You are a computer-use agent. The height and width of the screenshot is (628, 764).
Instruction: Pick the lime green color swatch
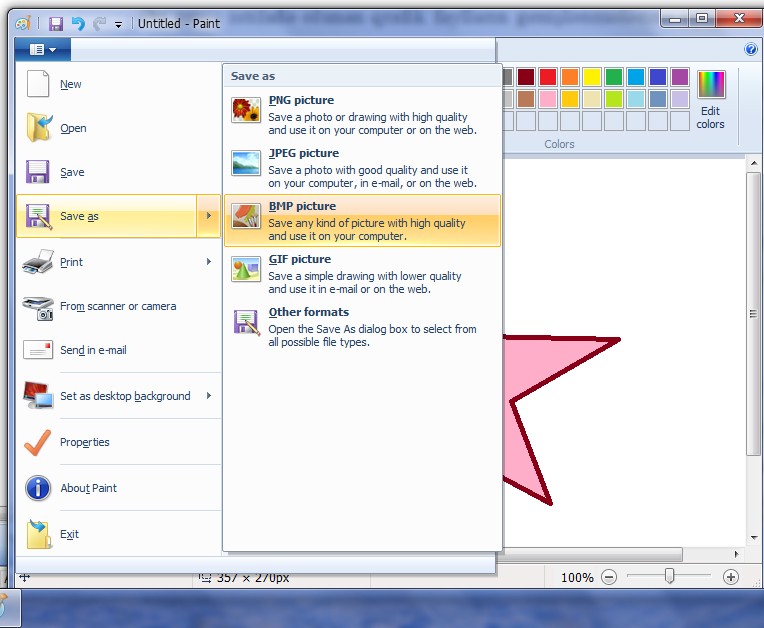point(613,98)
